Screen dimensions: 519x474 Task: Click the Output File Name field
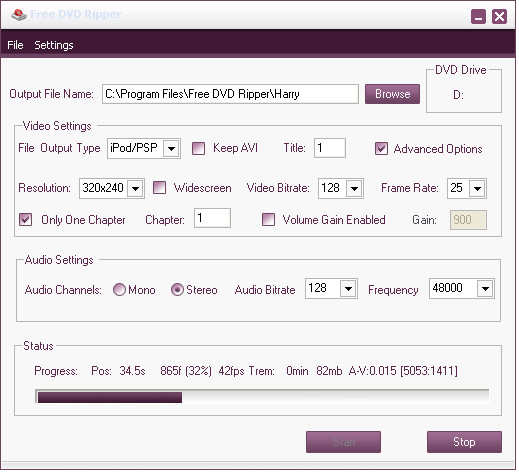coord(230,94)
